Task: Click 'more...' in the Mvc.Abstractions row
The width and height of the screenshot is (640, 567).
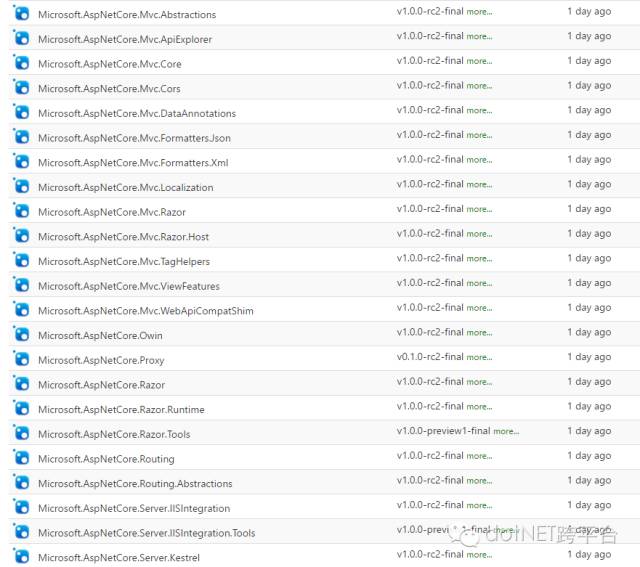Action: [x=479, y=12]
